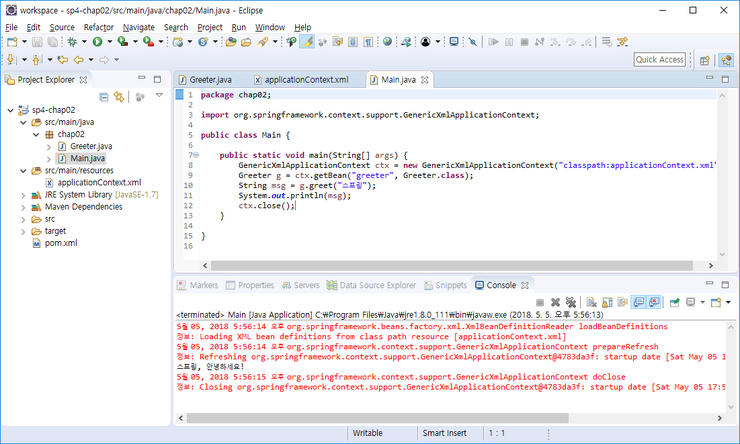
Task: Open Project Explorer View Menu dropdown
Action: point(158,96)
